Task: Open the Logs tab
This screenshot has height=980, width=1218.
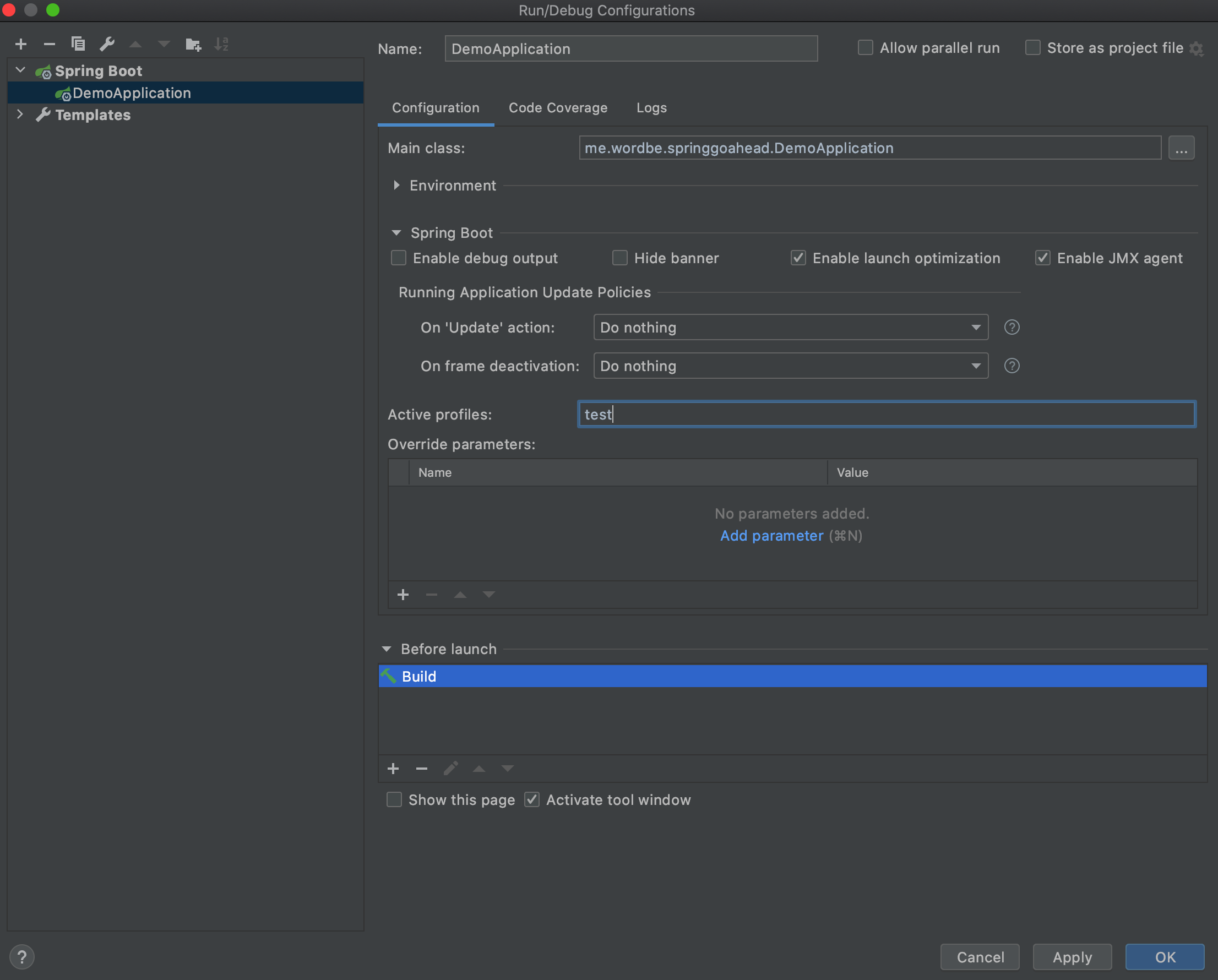Action: coord(651,108)
